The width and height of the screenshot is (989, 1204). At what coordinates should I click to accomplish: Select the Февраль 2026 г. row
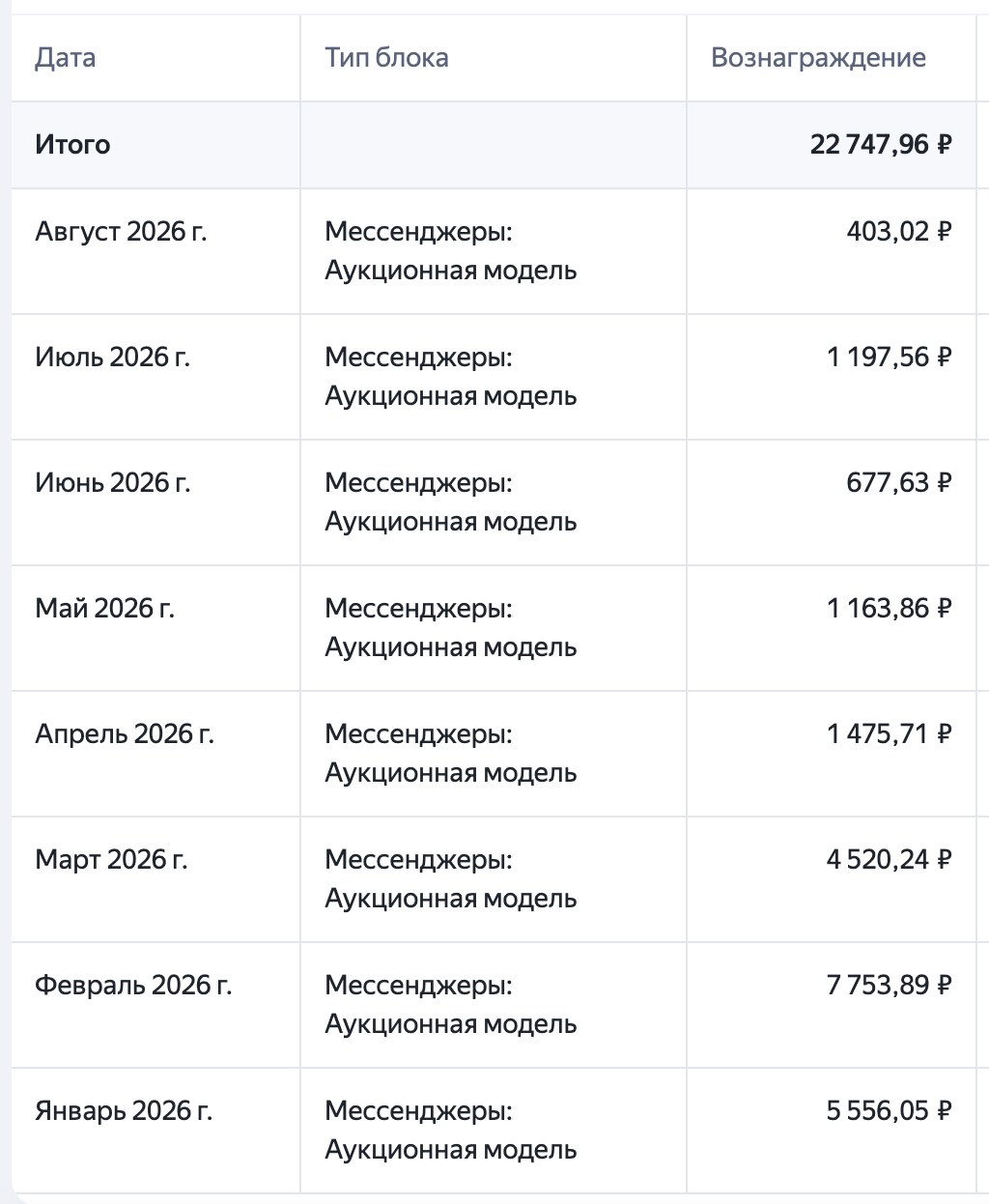[x=494, y=1005]
